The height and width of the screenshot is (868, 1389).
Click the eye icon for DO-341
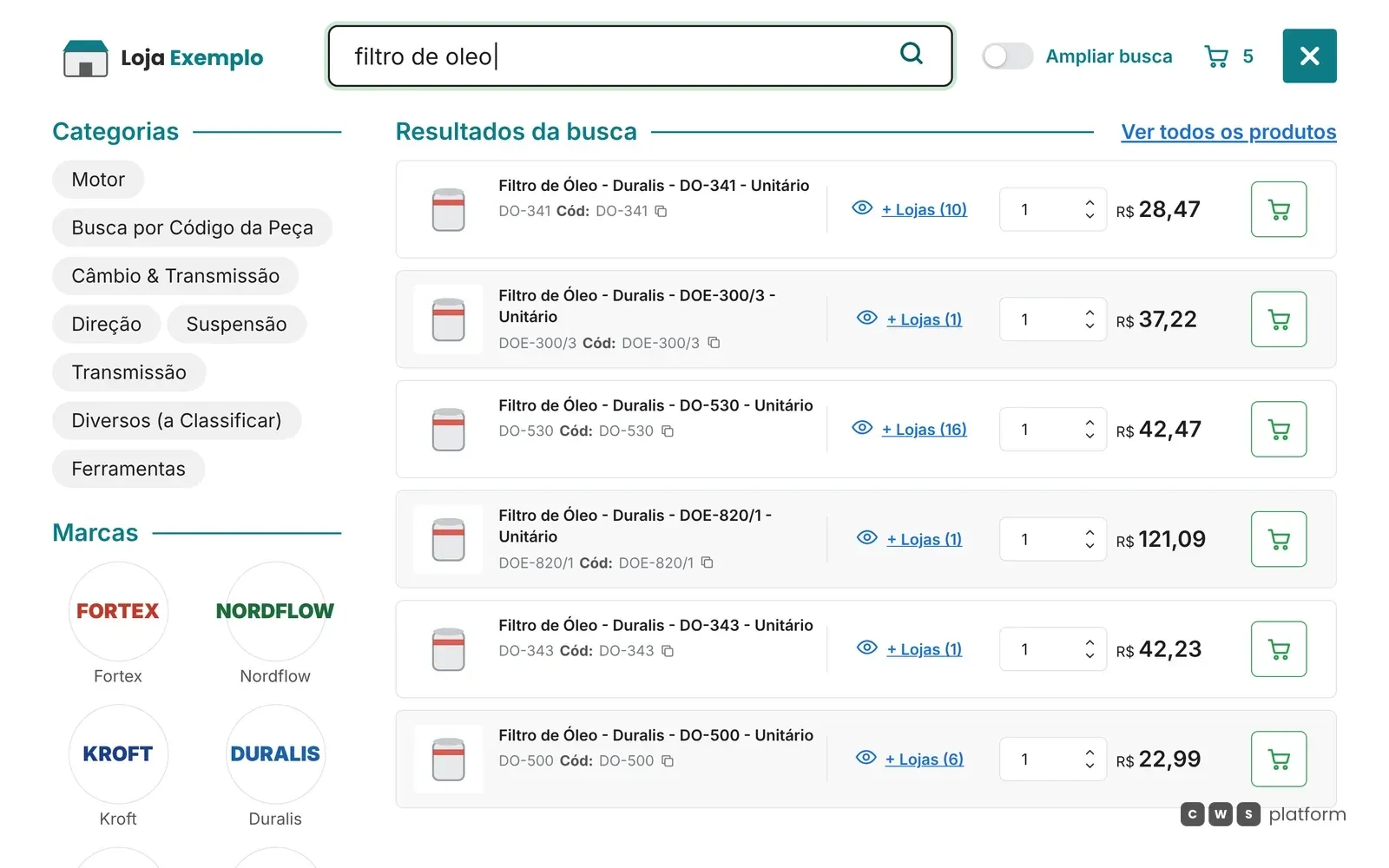(x=862, y=208)
